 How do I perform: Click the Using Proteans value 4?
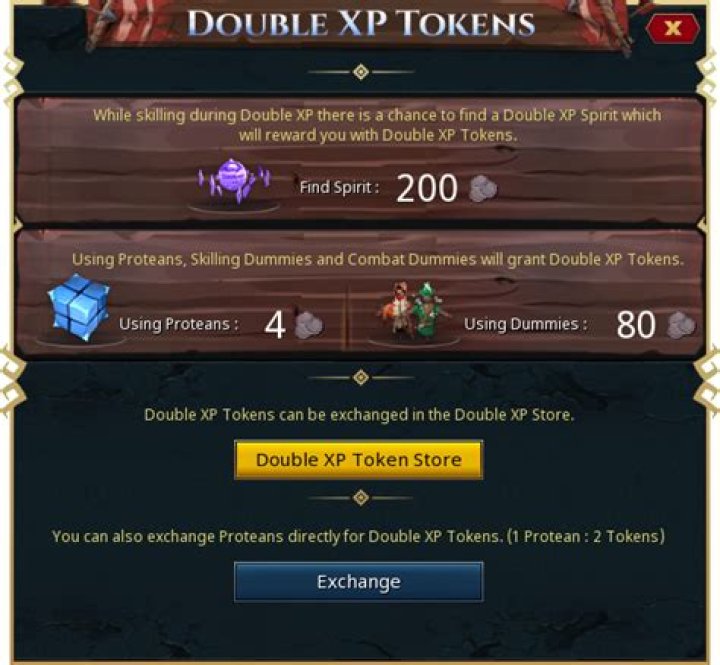(x=275, y=325)
